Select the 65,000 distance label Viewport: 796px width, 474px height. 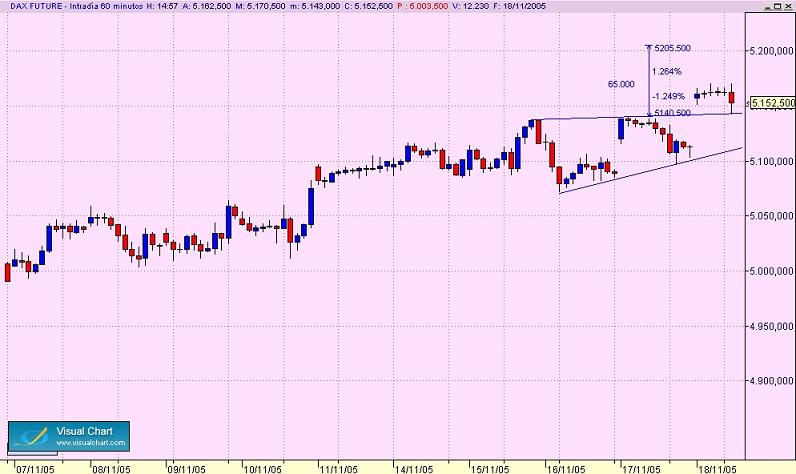[621, 84]
